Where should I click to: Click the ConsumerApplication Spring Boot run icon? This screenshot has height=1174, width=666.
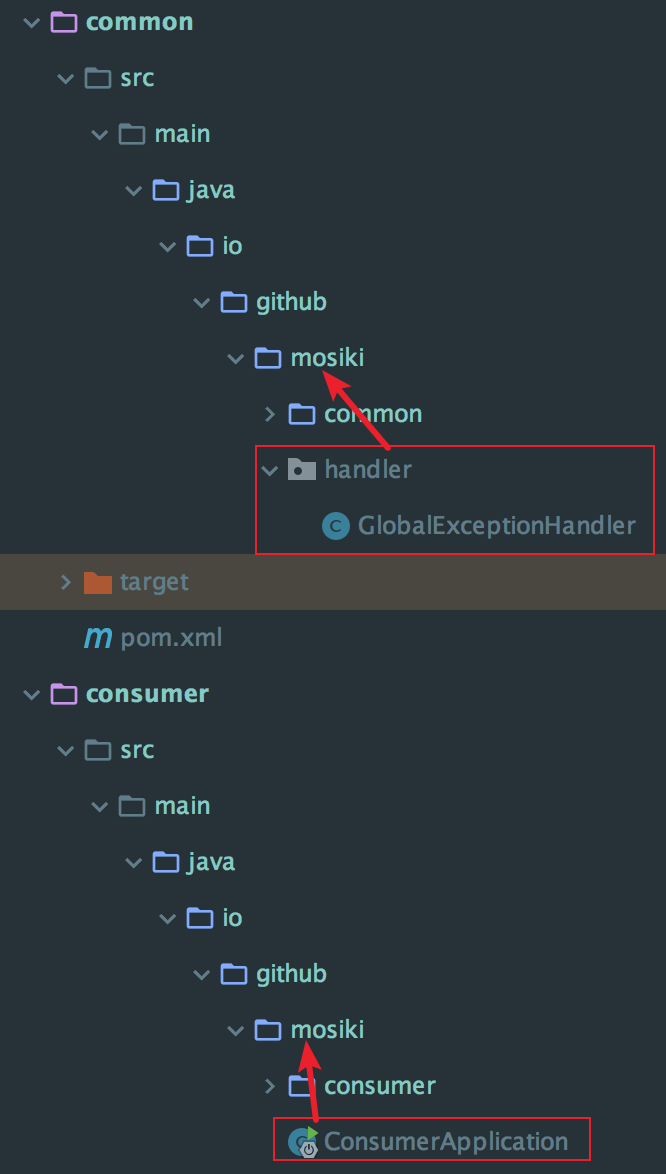pyautogui.click(x=303, y=1142)
